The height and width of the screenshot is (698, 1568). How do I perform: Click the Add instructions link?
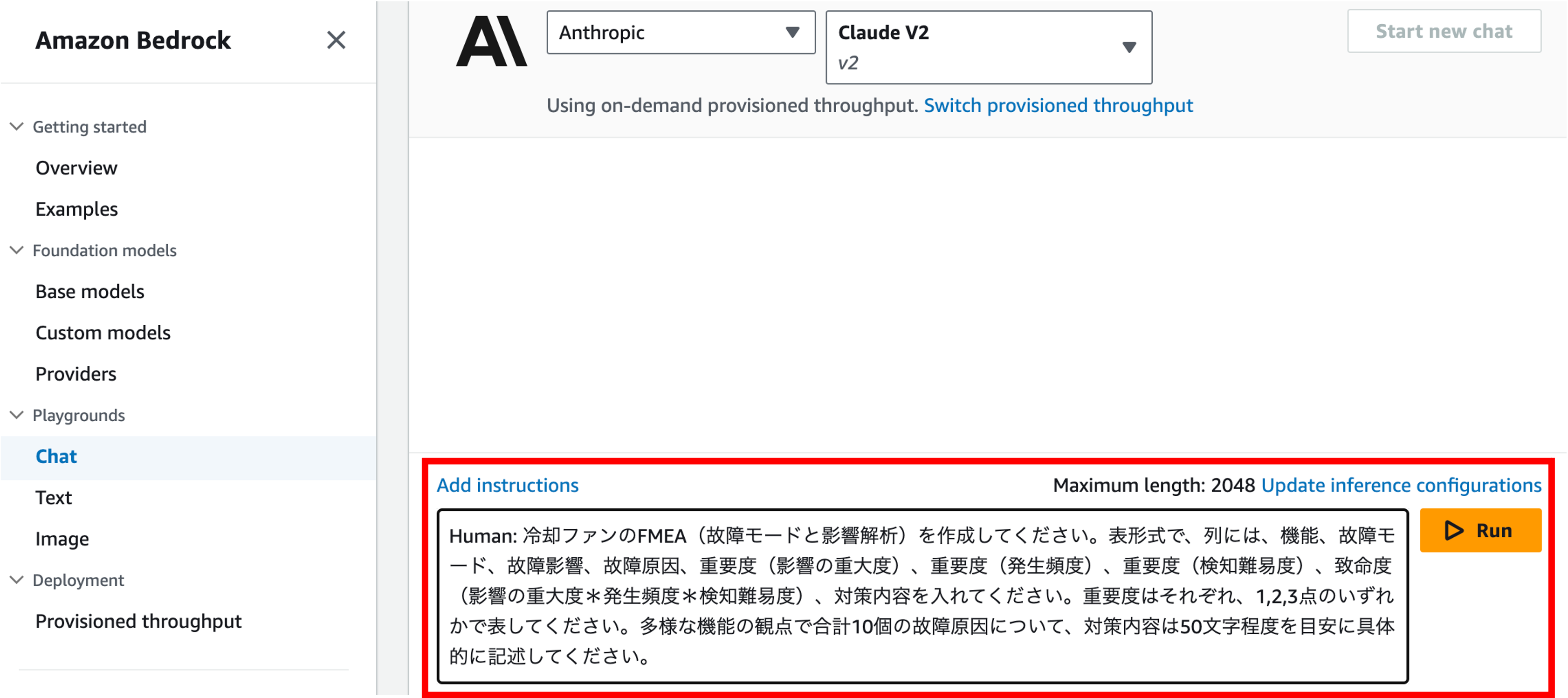coord(508,485)
